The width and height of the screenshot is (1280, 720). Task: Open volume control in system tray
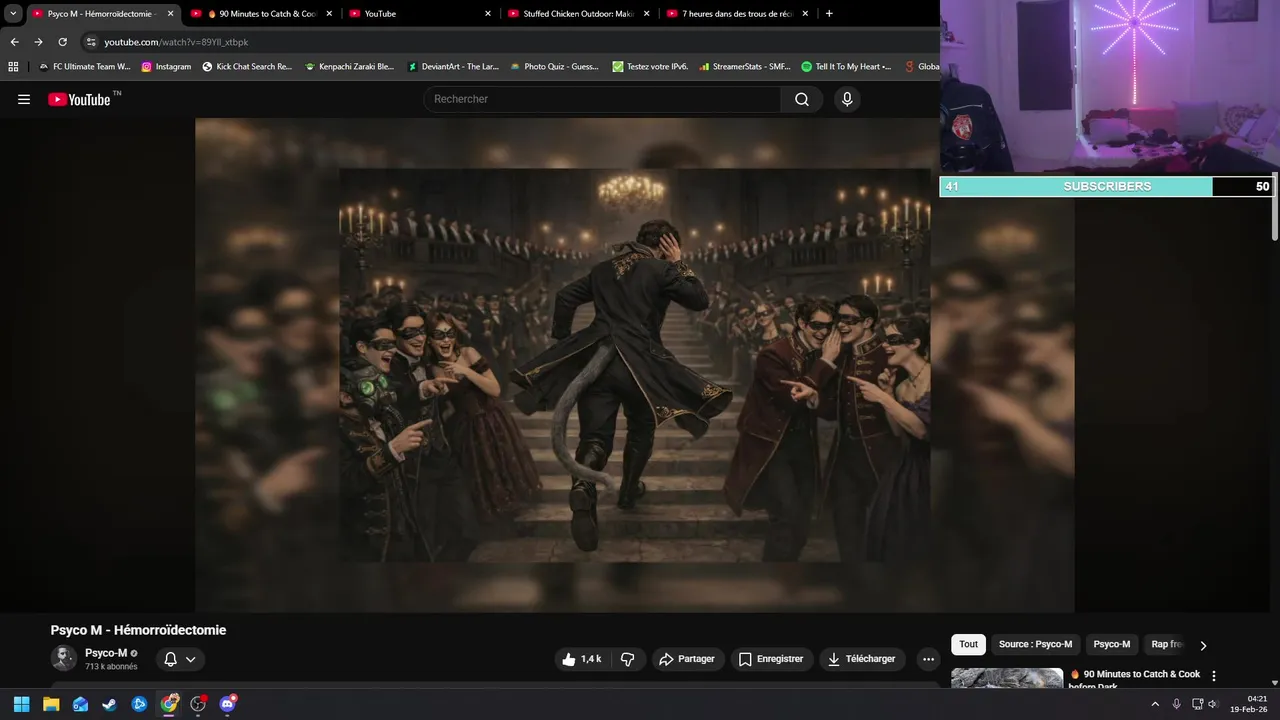[1213, 704]
